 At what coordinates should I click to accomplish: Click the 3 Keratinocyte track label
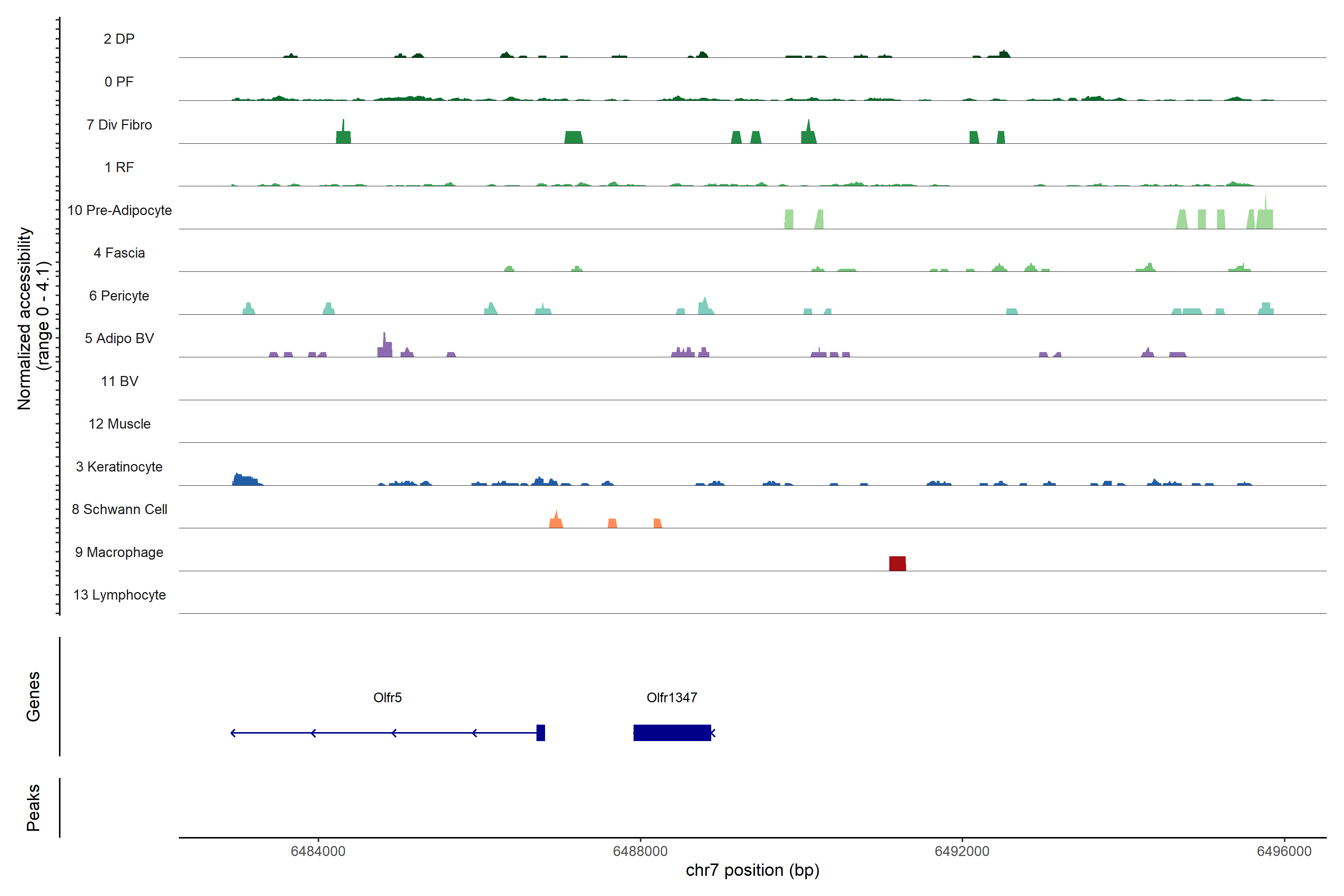coord(119,467)
